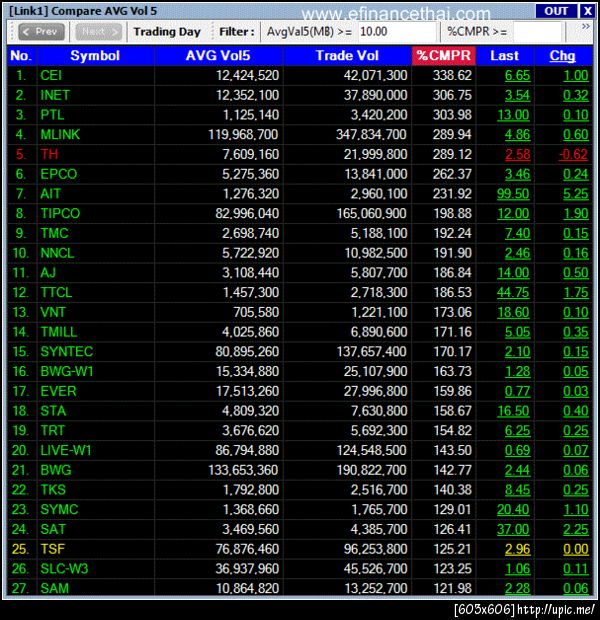Click the OUT button in title bar

[x=556, y=11]
